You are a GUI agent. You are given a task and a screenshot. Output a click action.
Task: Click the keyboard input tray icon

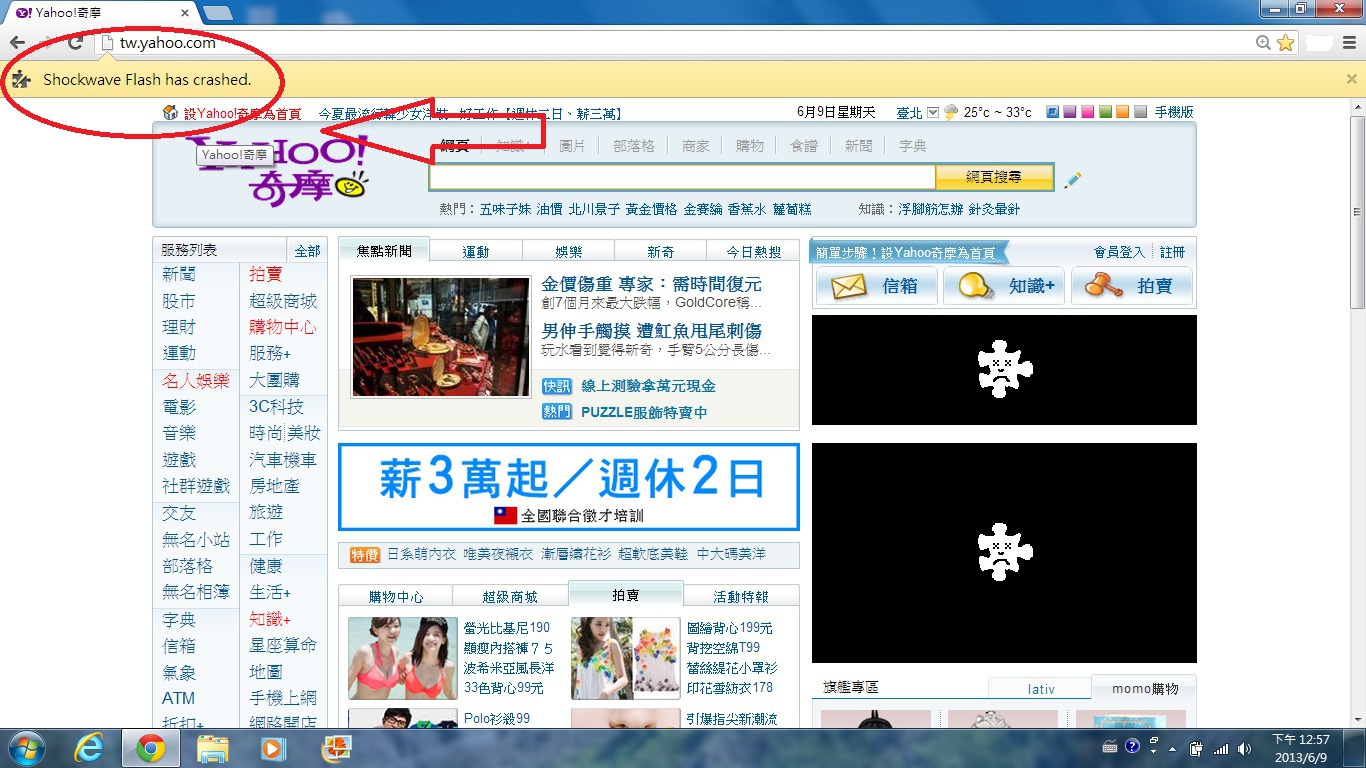1109,746
